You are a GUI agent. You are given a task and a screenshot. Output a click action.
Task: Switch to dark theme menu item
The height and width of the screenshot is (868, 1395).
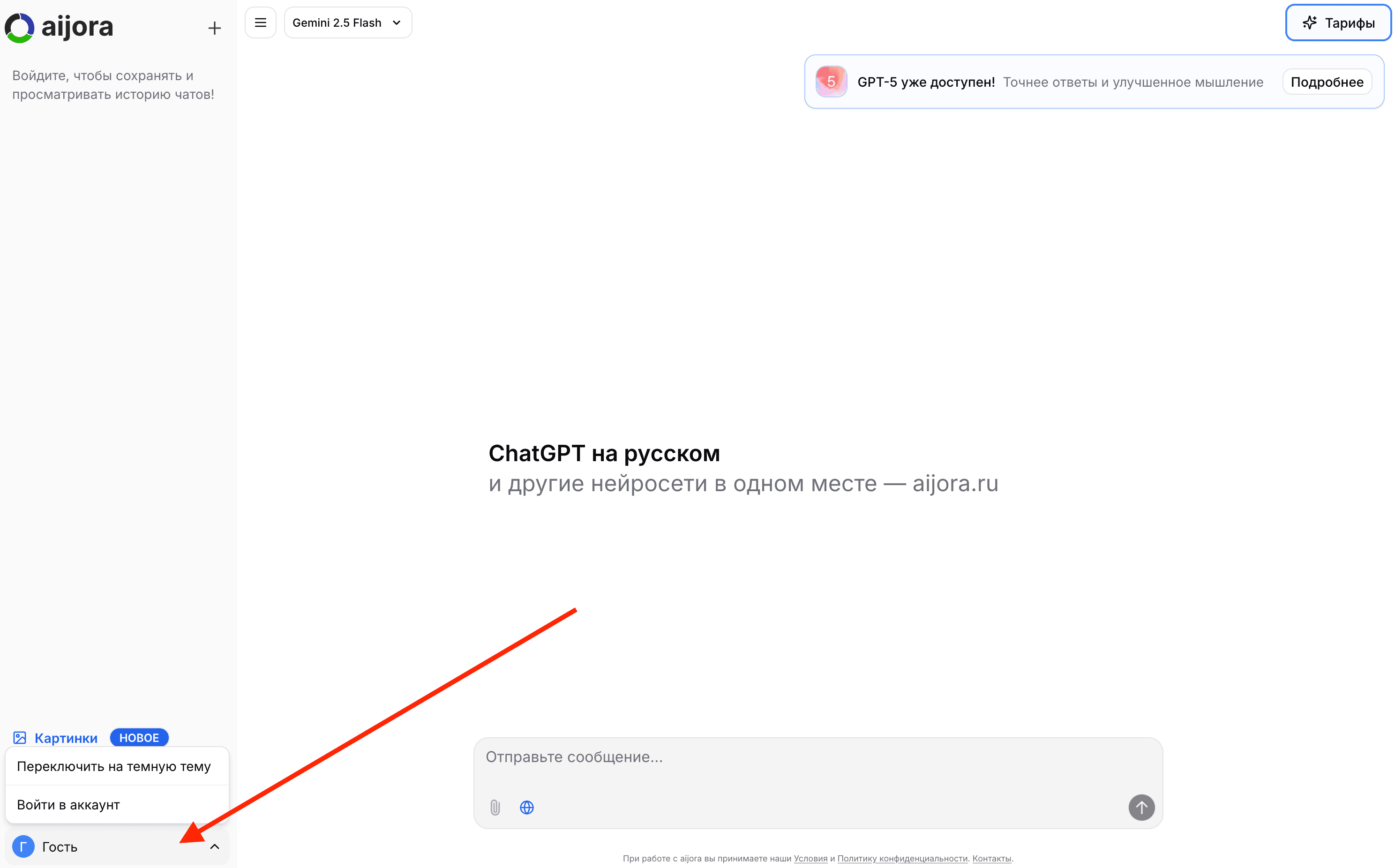(113, 766)
